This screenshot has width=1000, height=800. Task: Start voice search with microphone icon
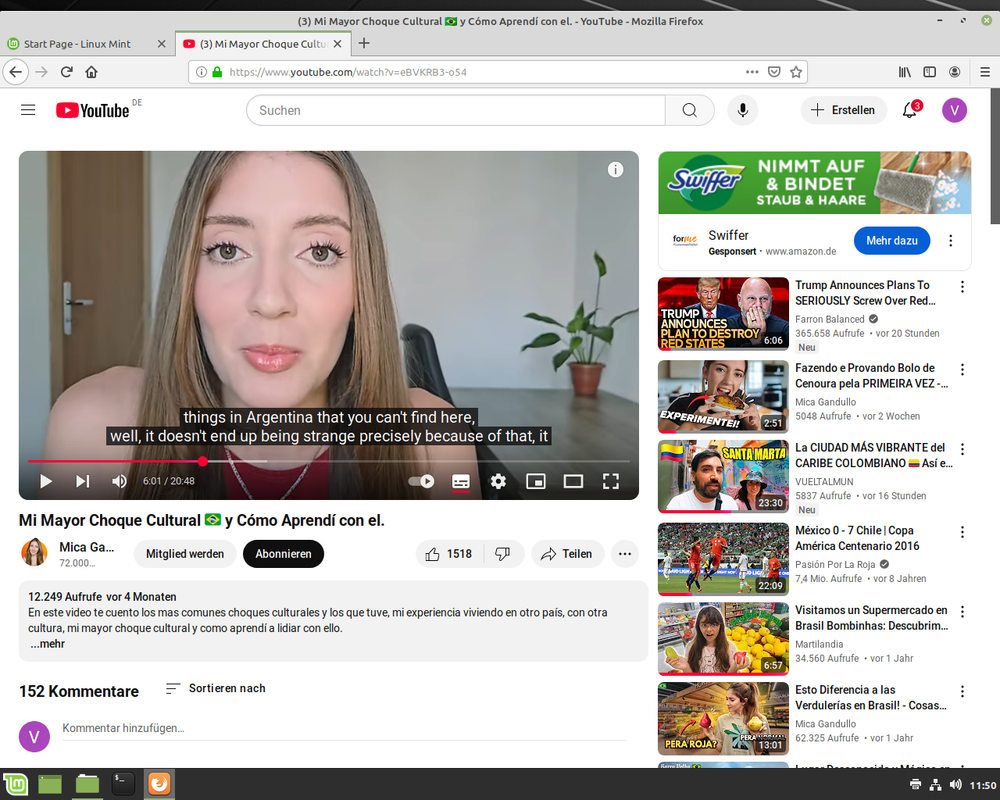[742, 110]
